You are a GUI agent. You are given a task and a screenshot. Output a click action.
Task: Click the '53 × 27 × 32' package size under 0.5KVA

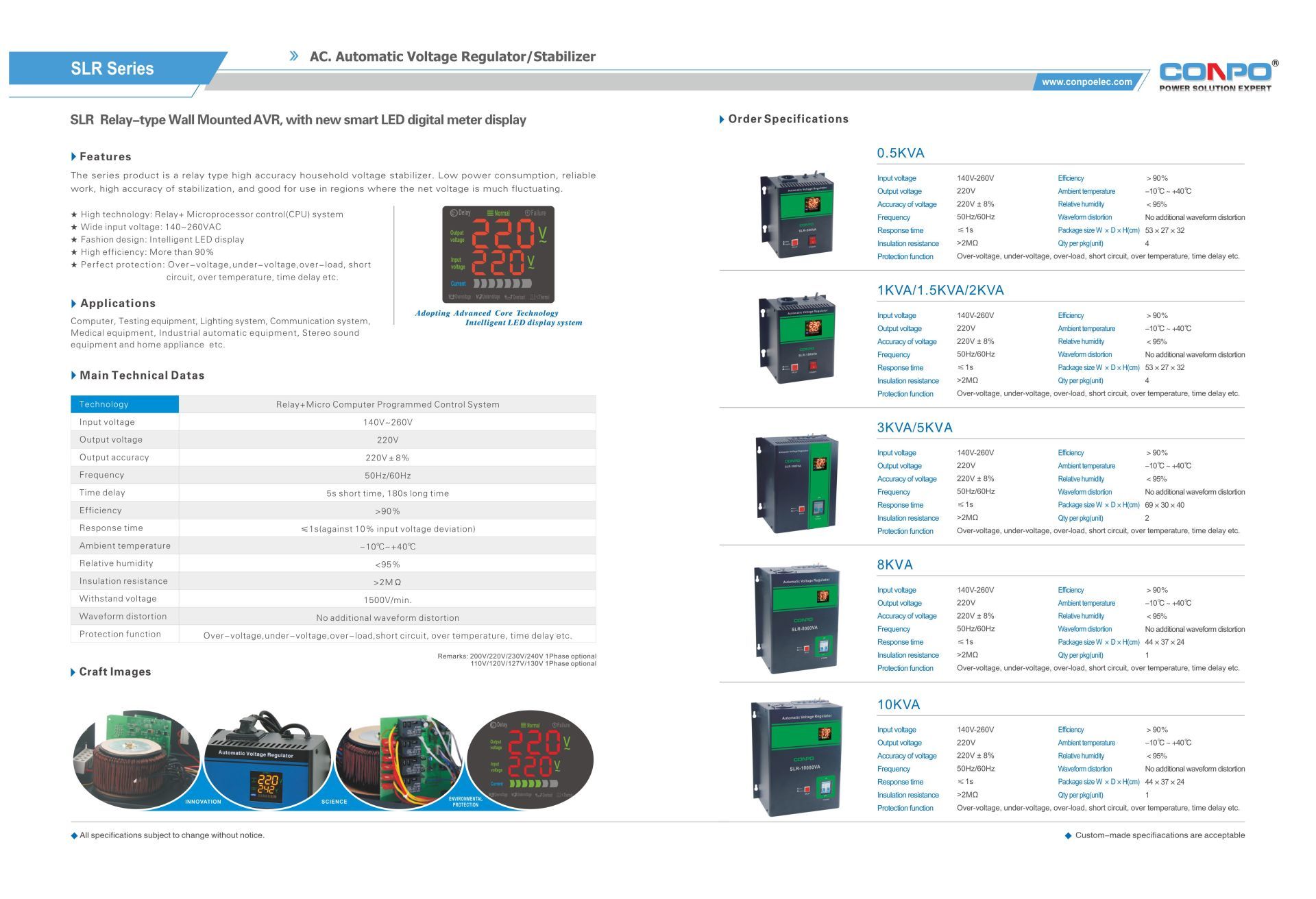pos(1165,230)
